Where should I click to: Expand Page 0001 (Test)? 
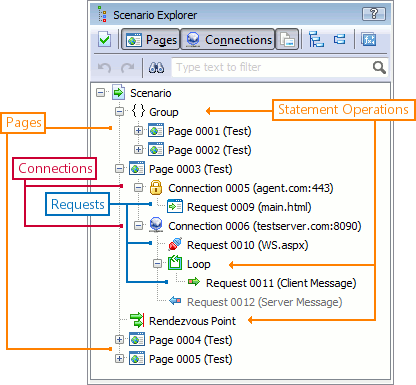[x=138, y=130]
